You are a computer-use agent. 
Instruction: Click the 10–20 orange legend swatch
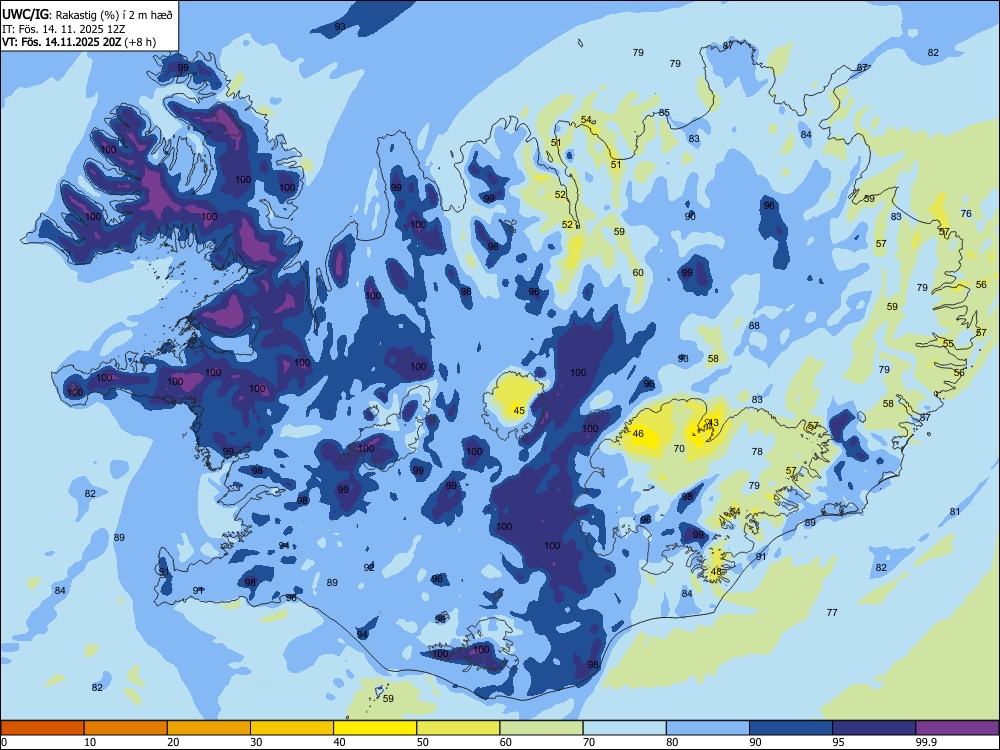coord(126,728)
